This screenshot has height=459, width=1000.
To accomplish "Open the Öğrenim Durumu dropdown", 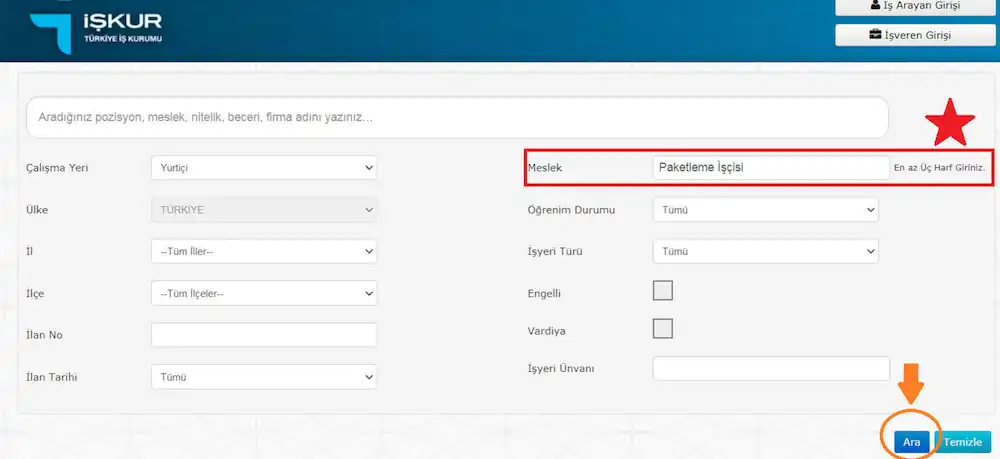I will 765,210.
